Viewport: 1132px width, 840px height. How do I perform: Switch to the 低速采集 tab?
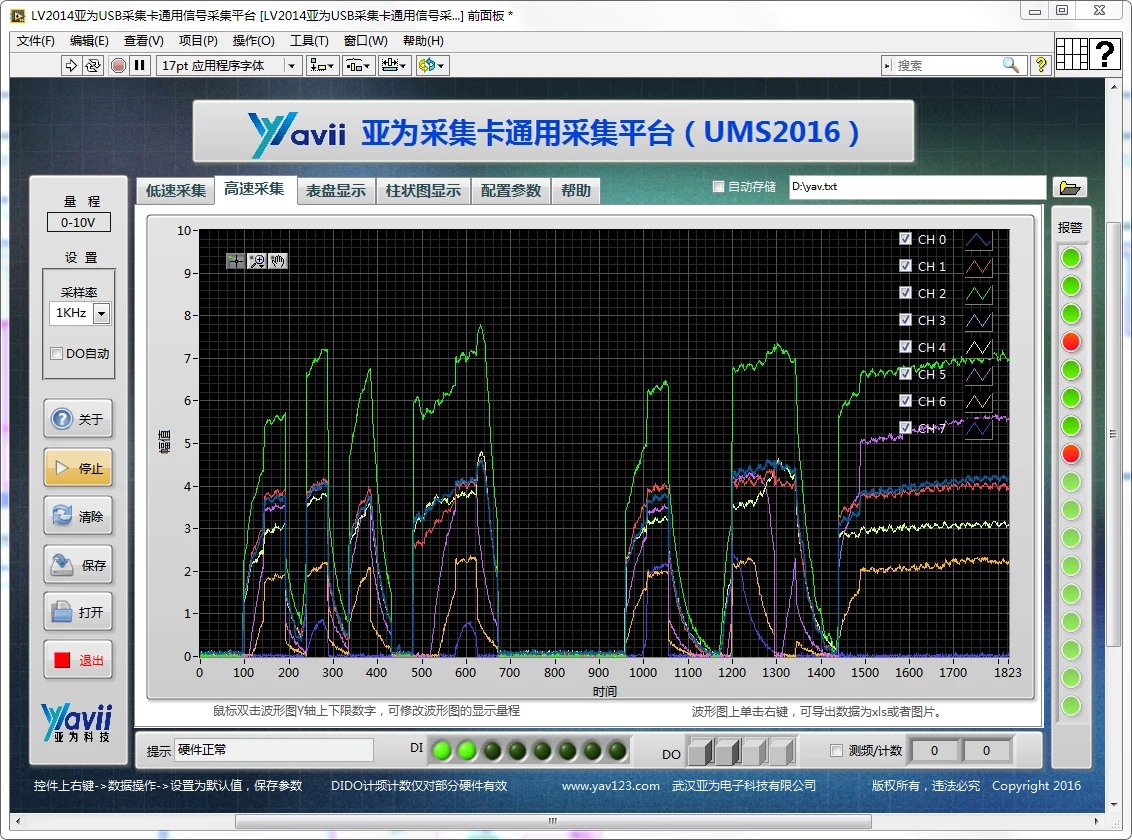point(175,191)
